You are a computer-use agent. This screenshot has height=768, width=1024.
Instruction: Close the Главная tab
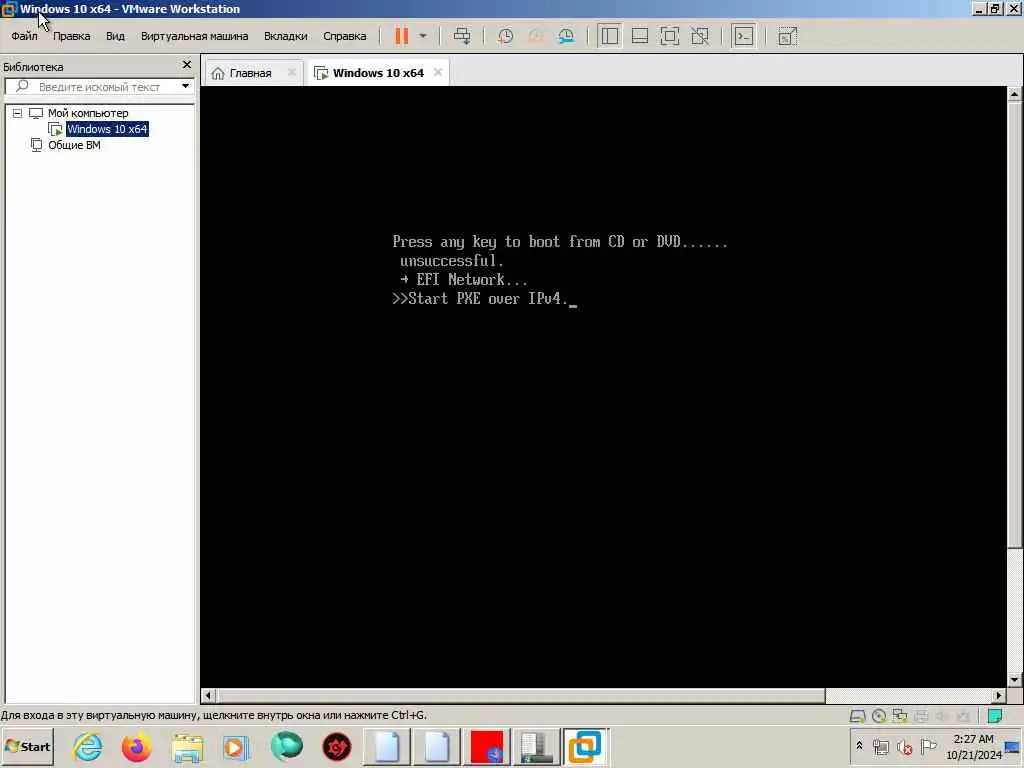tap(292, 72)
